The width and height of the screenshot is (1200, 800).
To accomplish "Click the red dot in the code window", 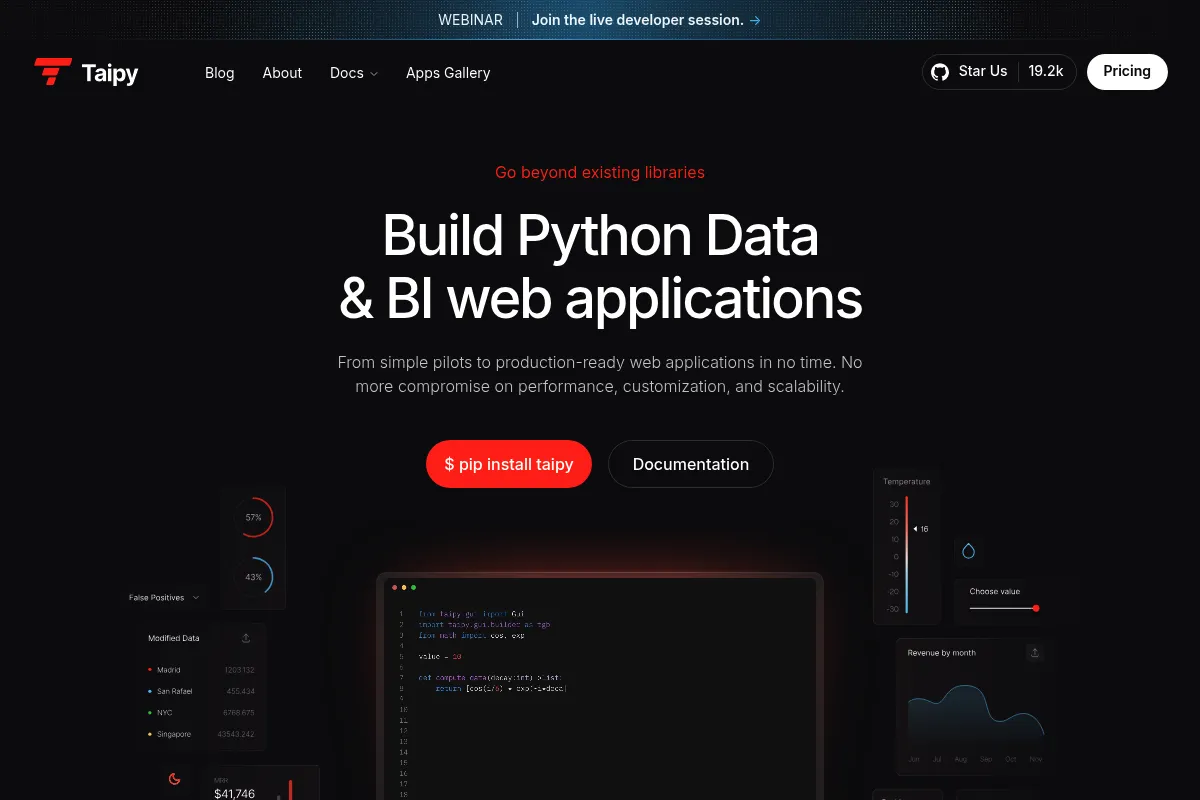I will 394,587.
